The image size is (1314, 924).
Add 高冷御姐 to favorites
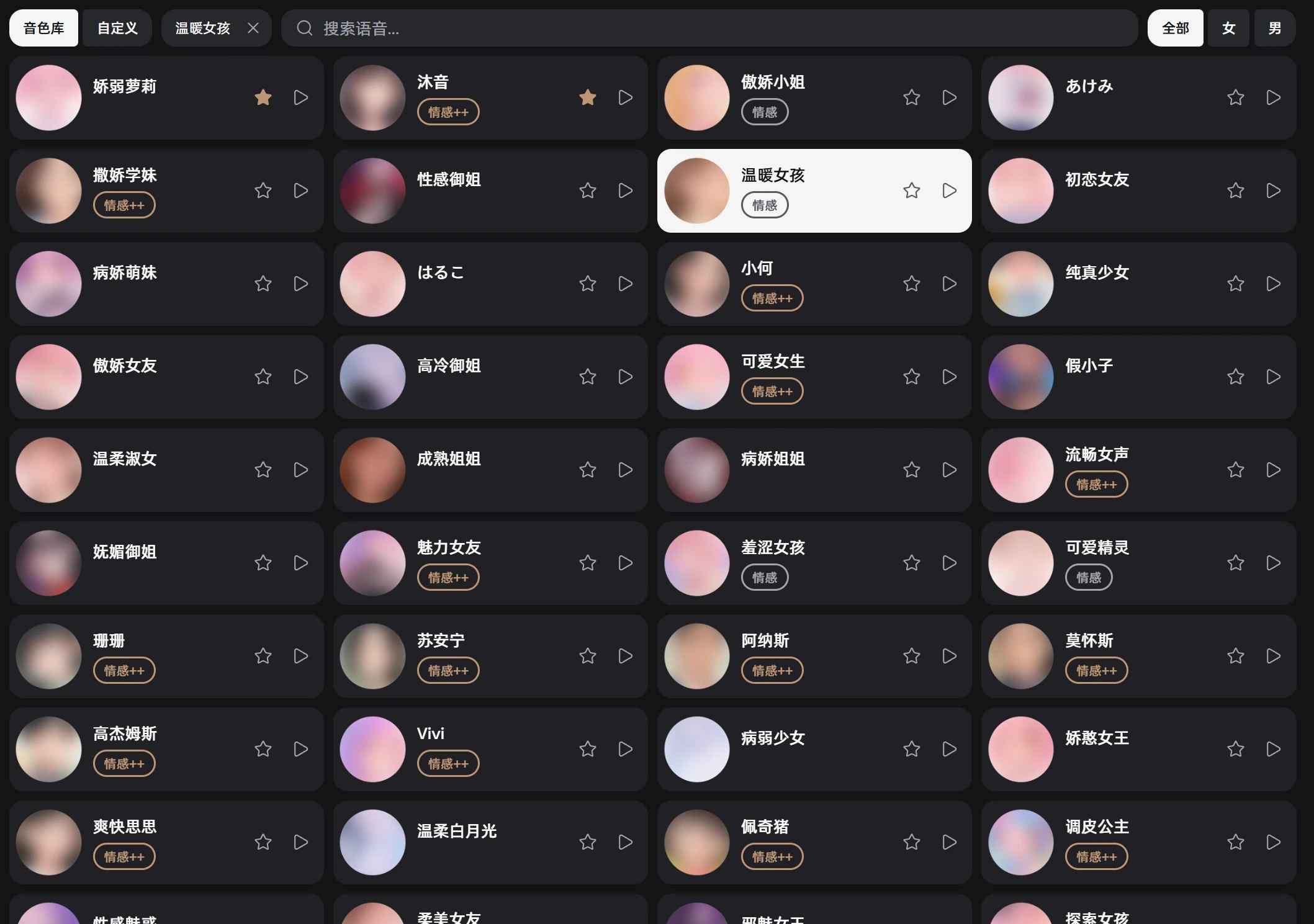(588, 377)
